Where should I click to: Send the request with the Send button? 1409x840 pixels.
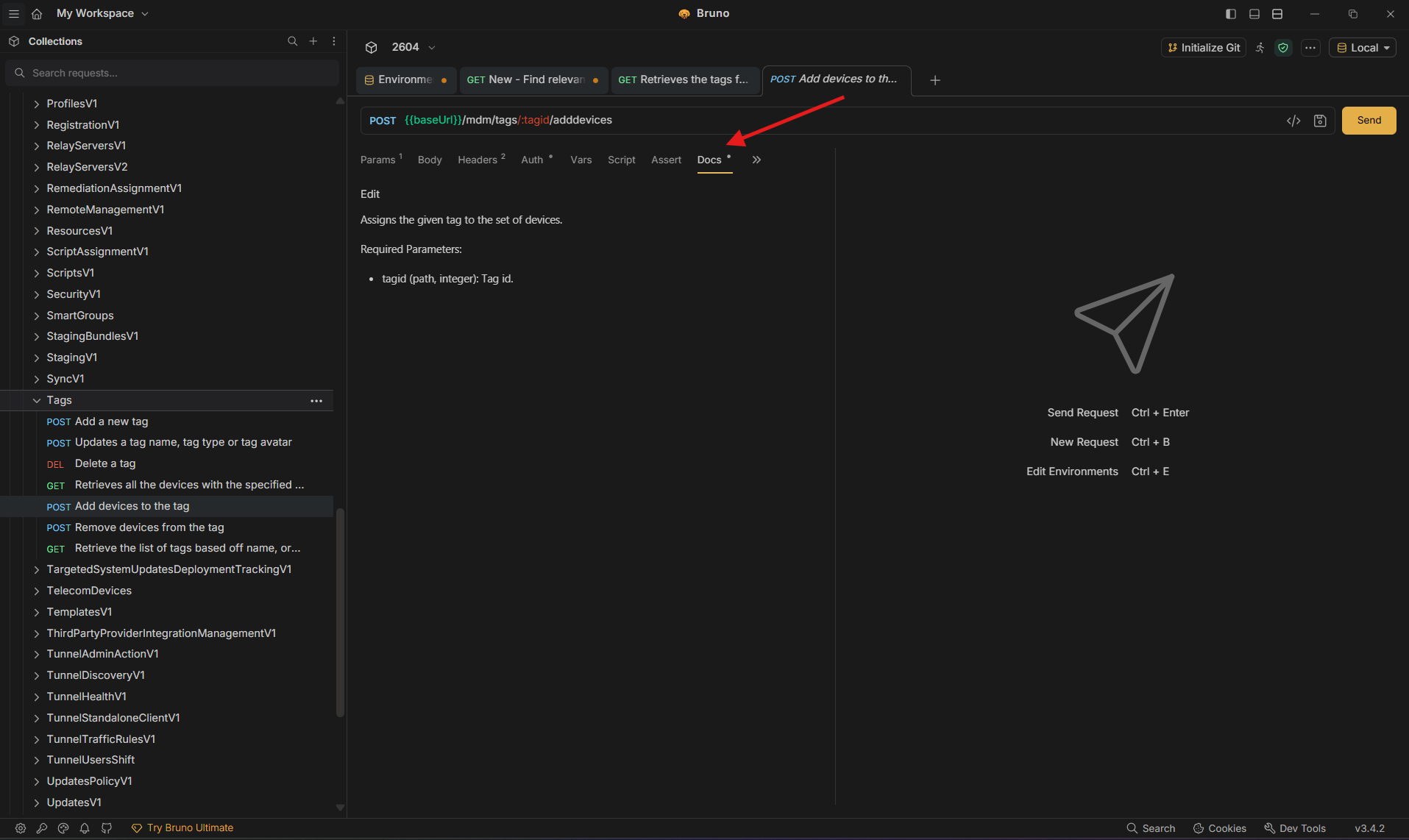click(x=1369, y=121)
